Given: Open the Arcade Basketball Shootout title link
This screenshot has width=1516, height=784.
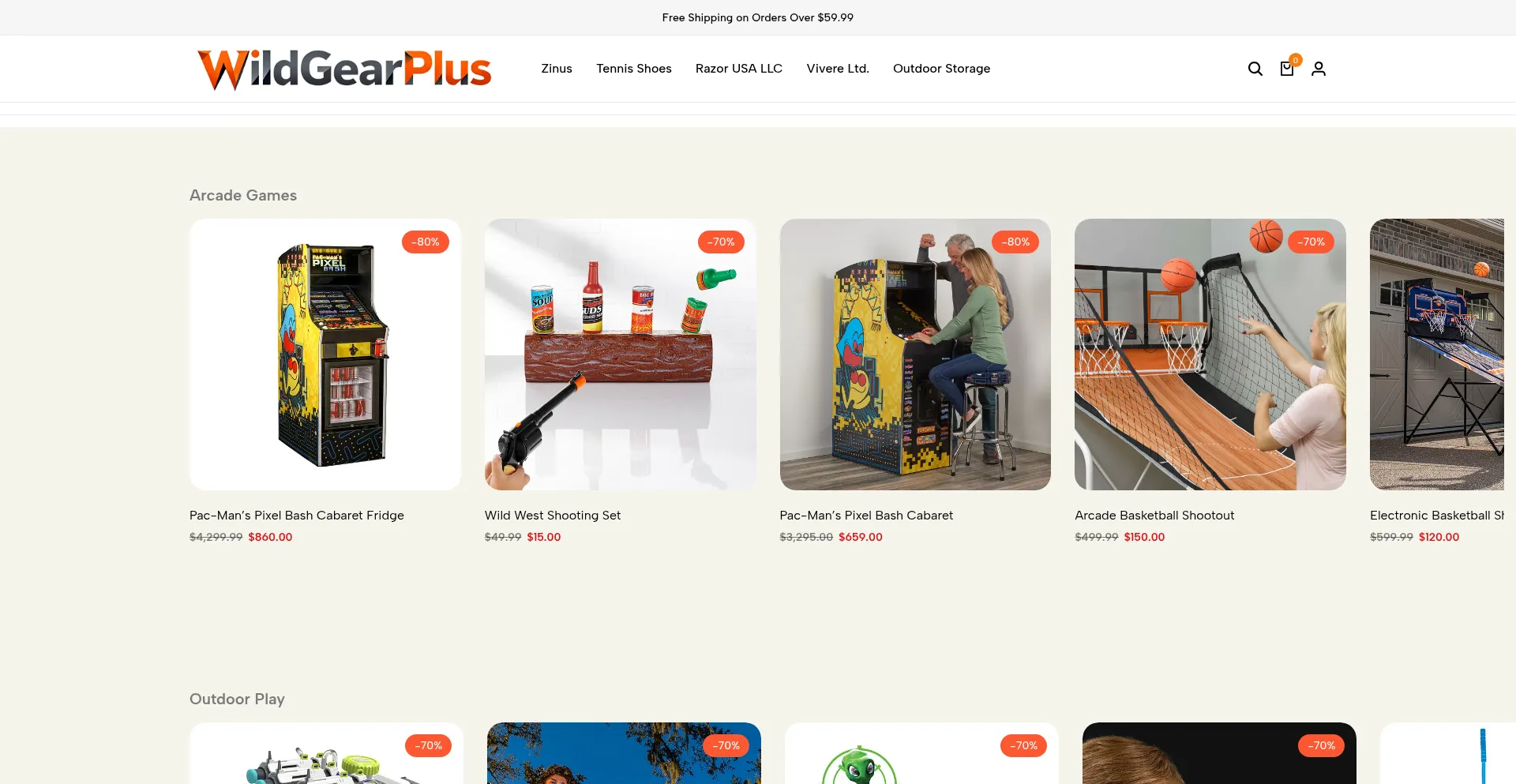Looking at the screenshot, I should [x=1154, y=515].
